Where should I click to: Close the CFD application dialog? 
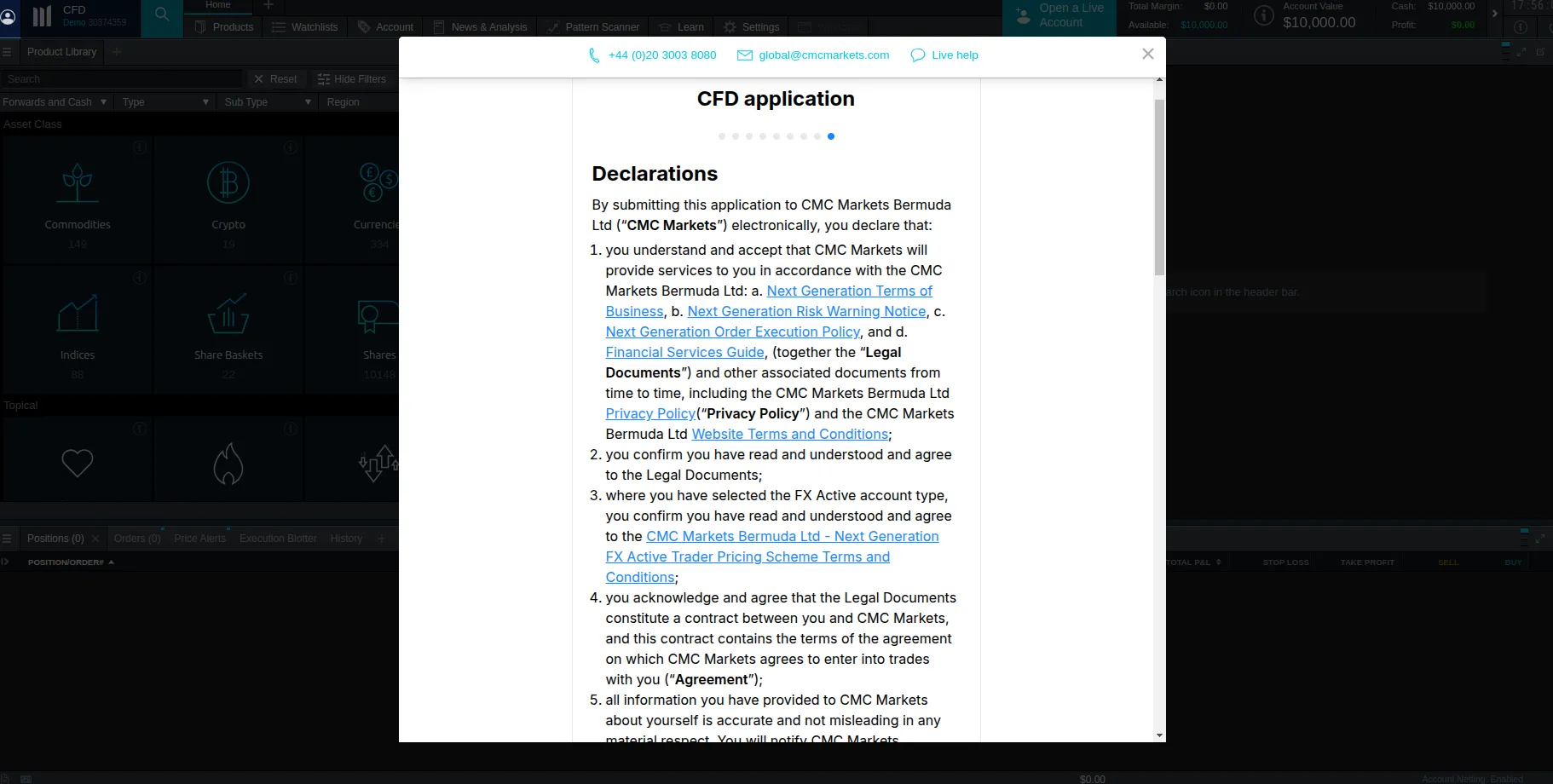click(x=1148, y=54)
